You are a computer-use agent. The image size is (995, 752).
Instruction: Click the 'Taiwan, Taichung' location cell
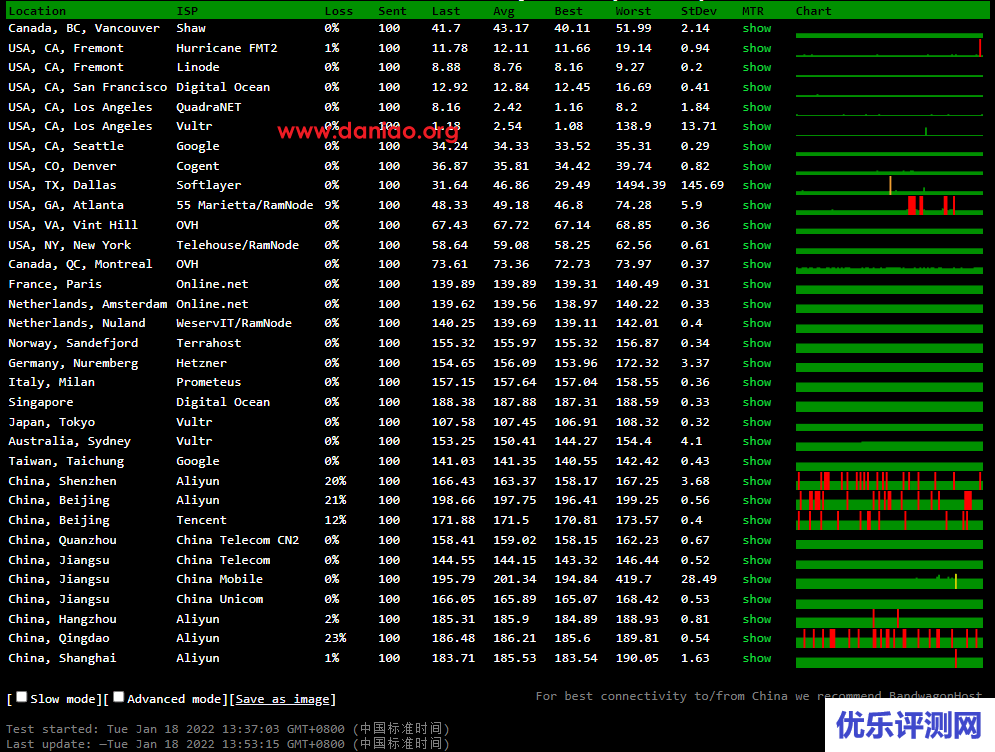pos(66,461)
